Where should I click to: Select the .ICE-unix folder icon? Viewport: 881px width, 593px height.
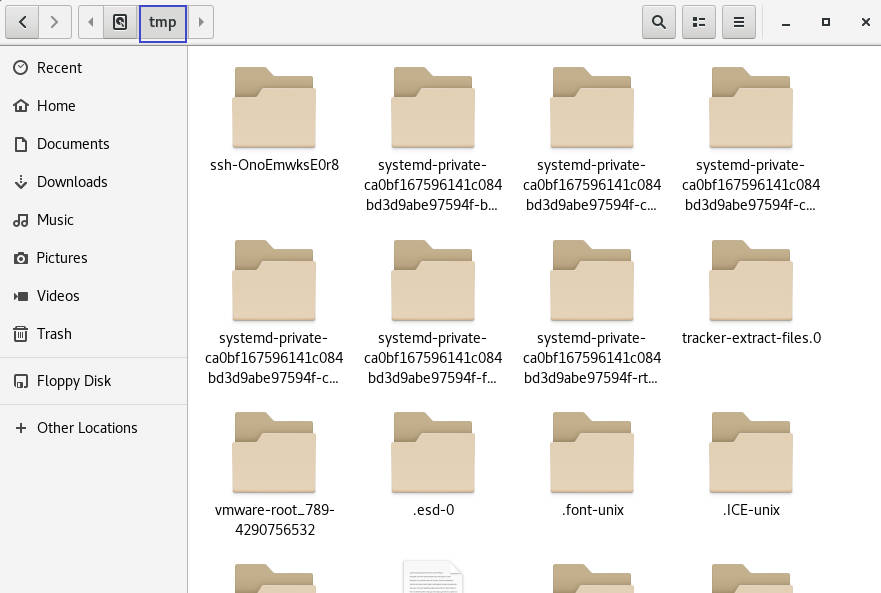[751, 452]
